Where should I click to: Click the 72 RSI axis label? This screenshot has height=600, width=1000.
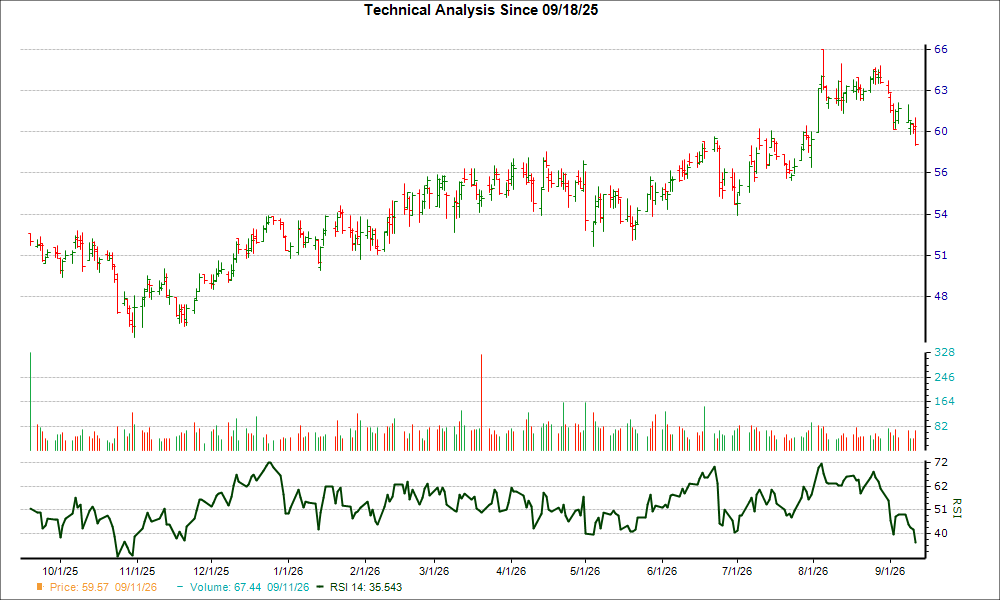tap(941, 462)
